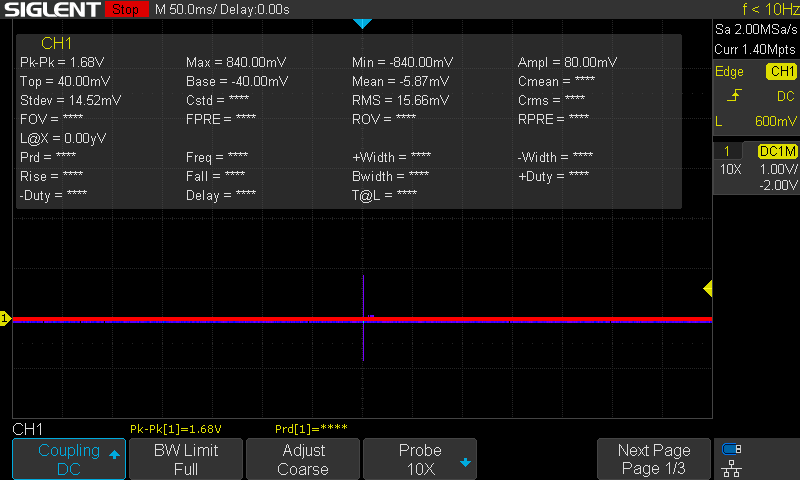Click the timebase M 50.0ms reading

tap(185, 10)
